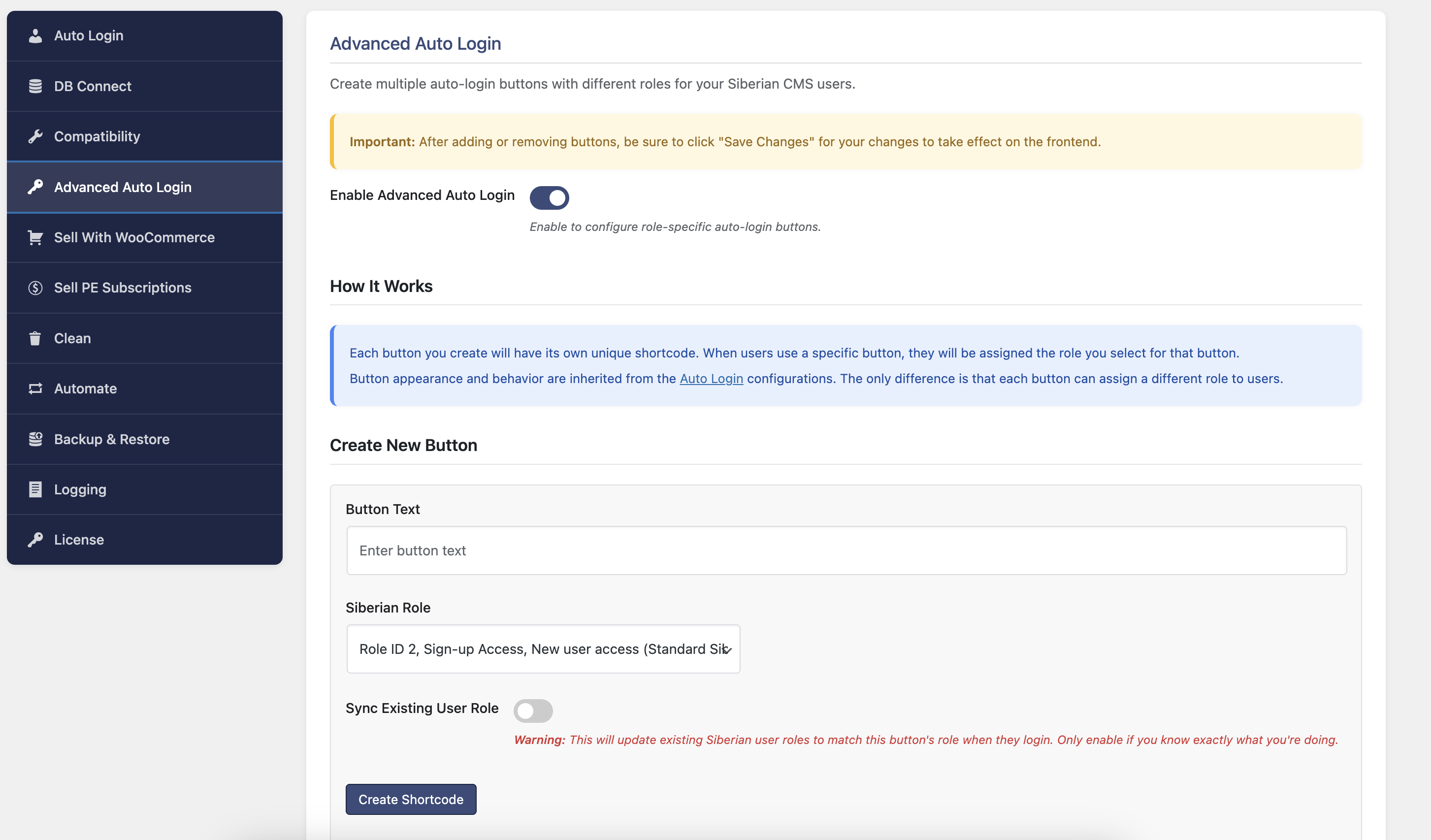Select the Sell With WooCommerce cart icon

(35, 237)
